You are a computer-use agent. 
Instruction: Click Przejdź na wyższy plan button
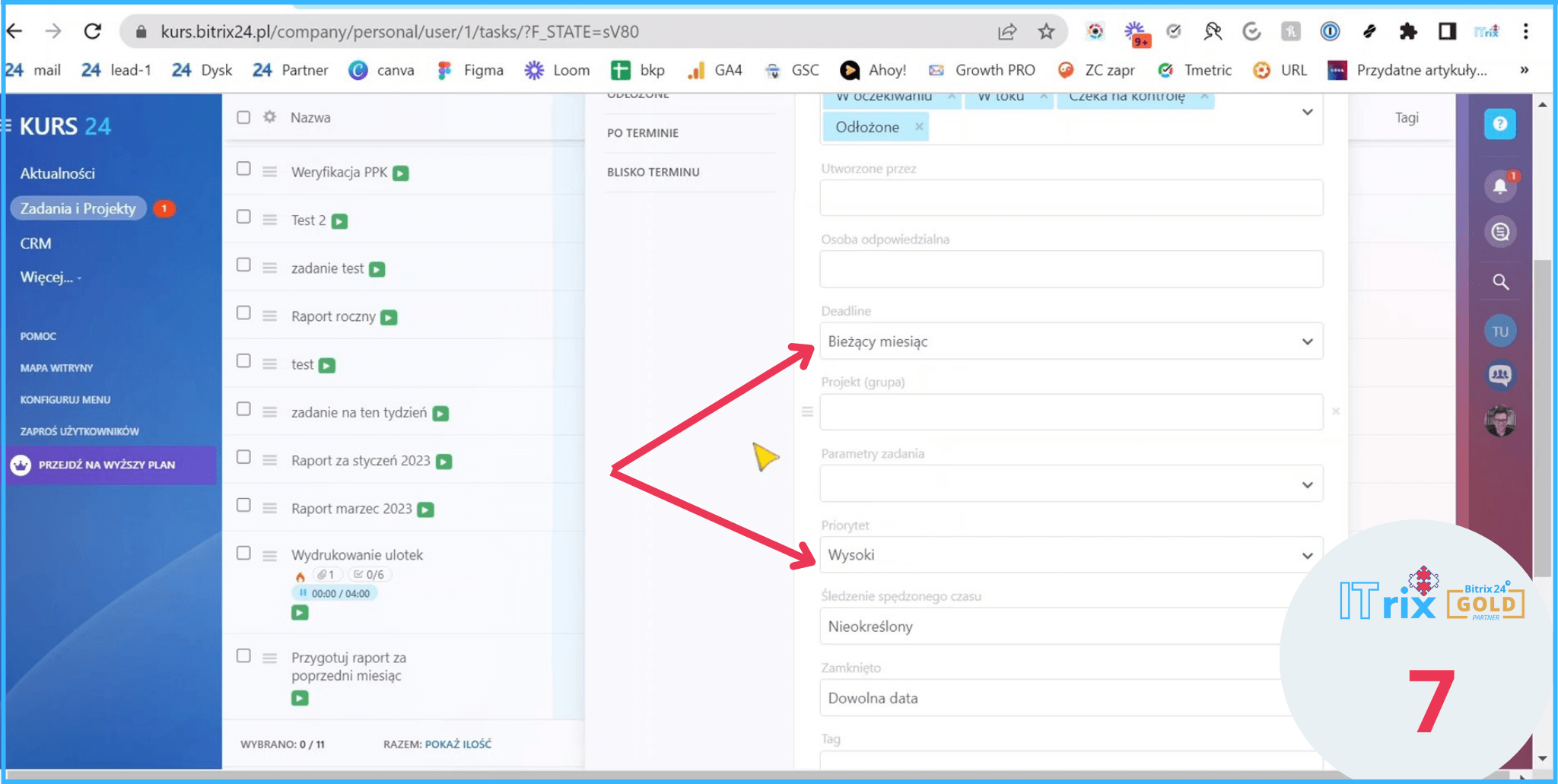(x=107, y=465)
